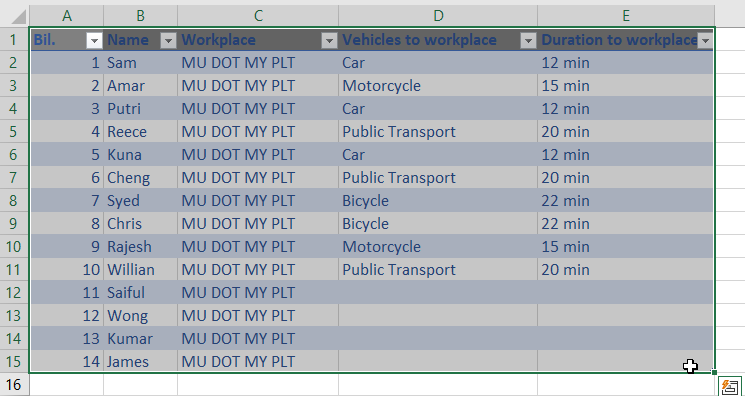Click the Select All corner triangle
Screen dimensions: 745x396
point(19,17)
